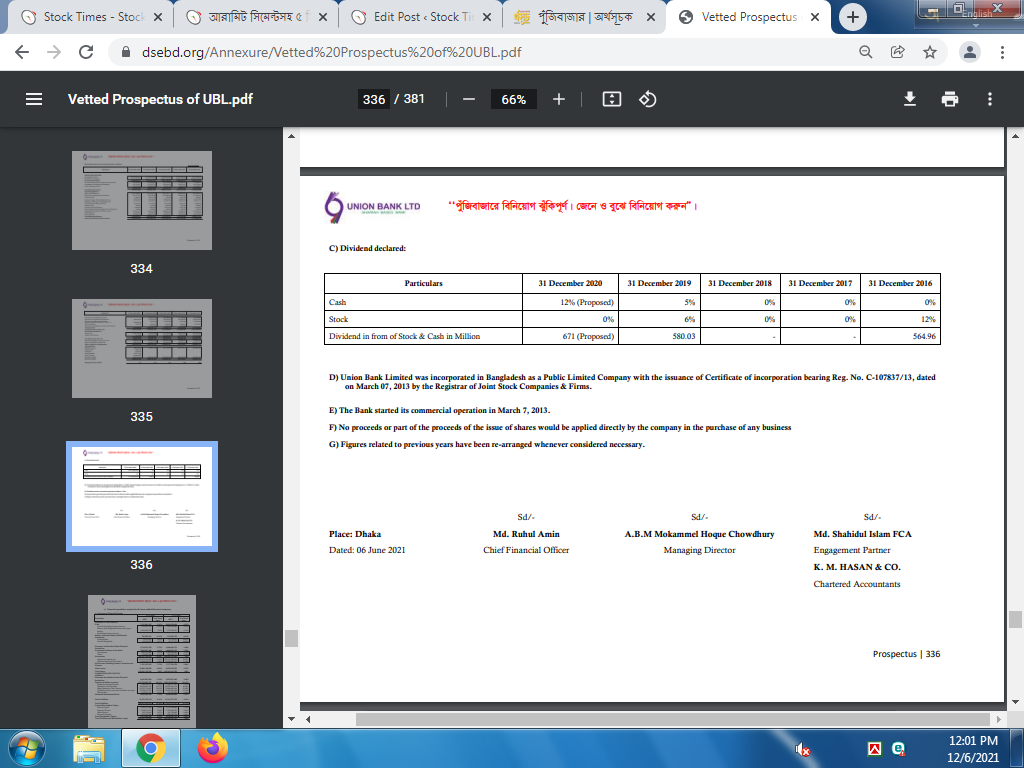Go back to previous page in browser
The image size is (1024, 768).
click(x=22, y=52)
